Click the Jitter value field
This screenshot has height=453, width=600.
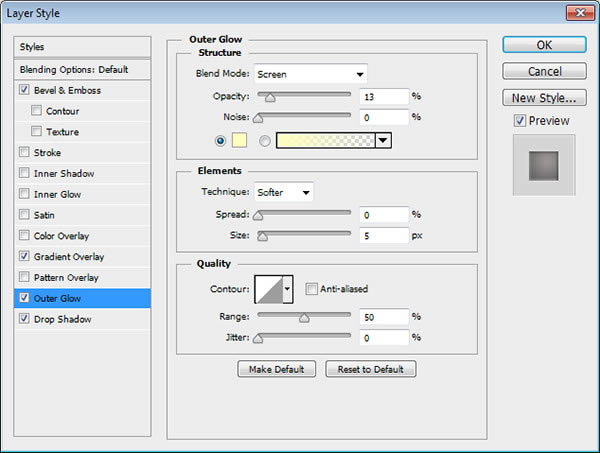point(384,337)
